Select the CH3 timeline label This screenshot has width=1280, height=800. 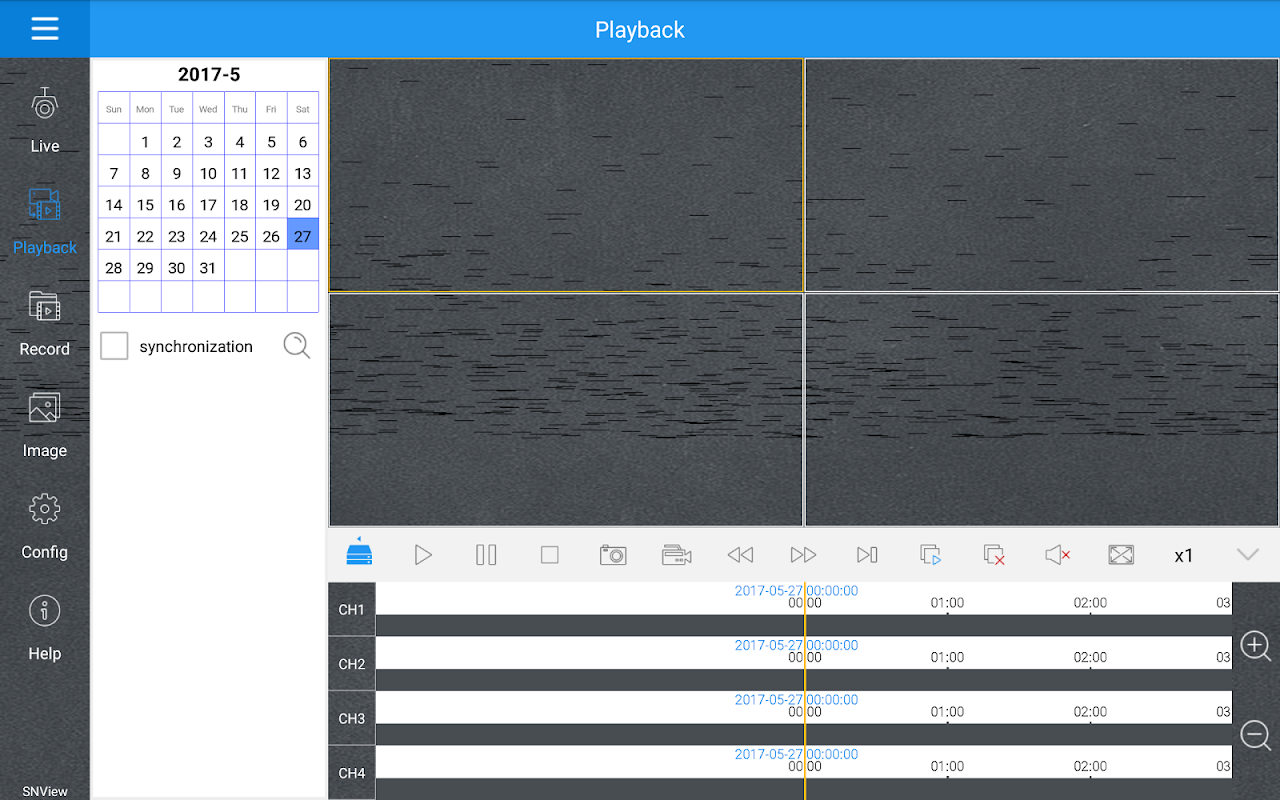[x=352, y=718]
